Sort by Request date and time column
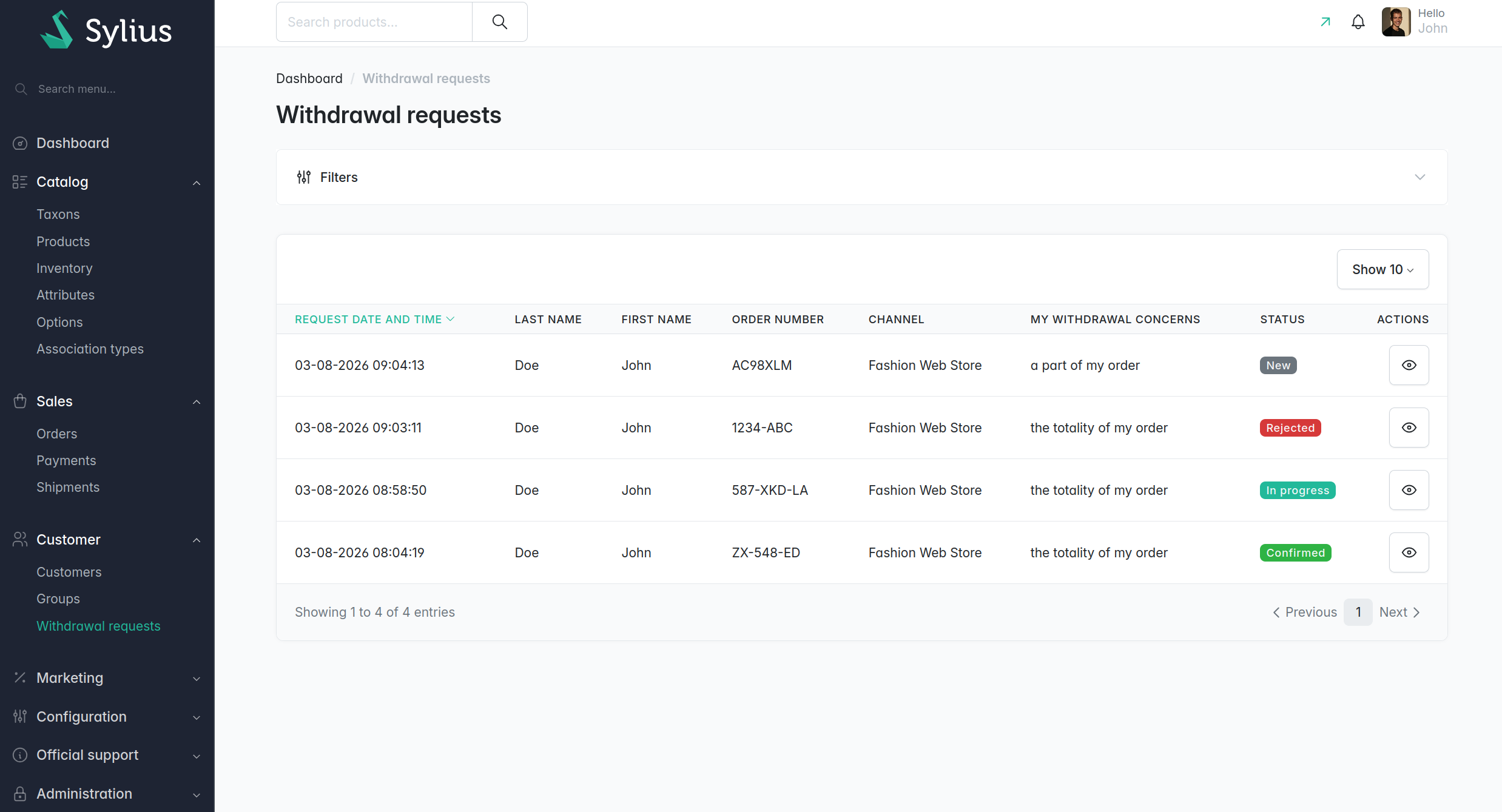1502x812 pixels. click(374, 319)
